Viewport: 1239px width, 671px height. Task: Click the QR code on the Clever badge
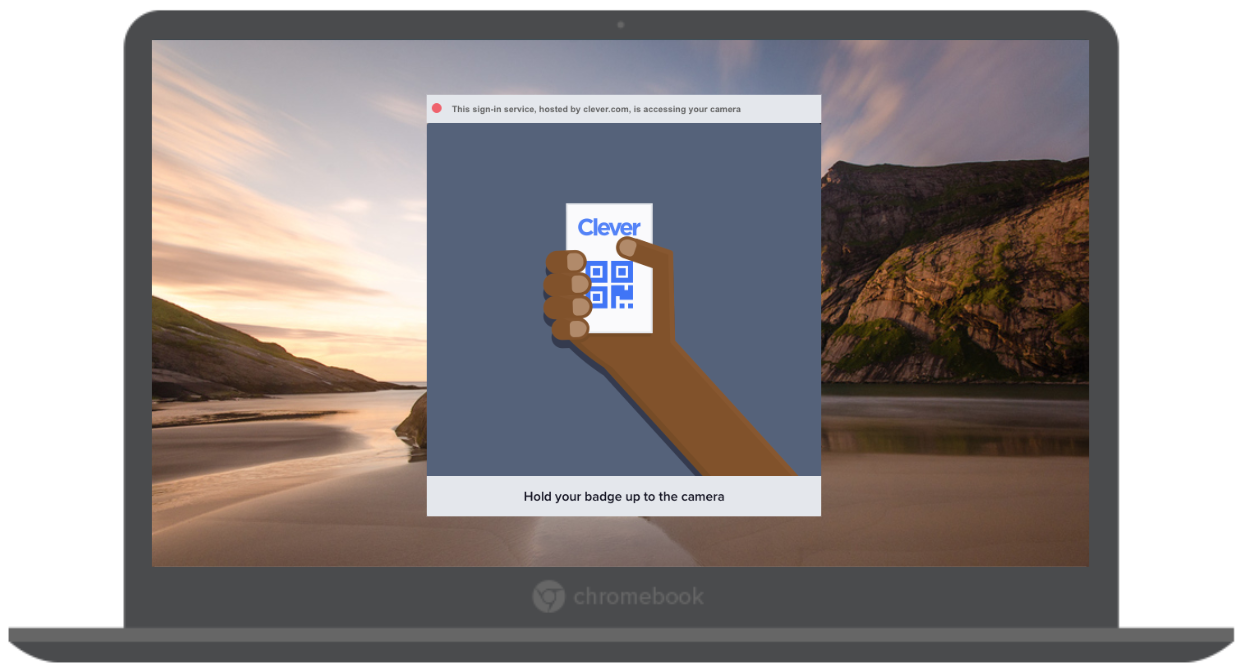click(612, 283)
